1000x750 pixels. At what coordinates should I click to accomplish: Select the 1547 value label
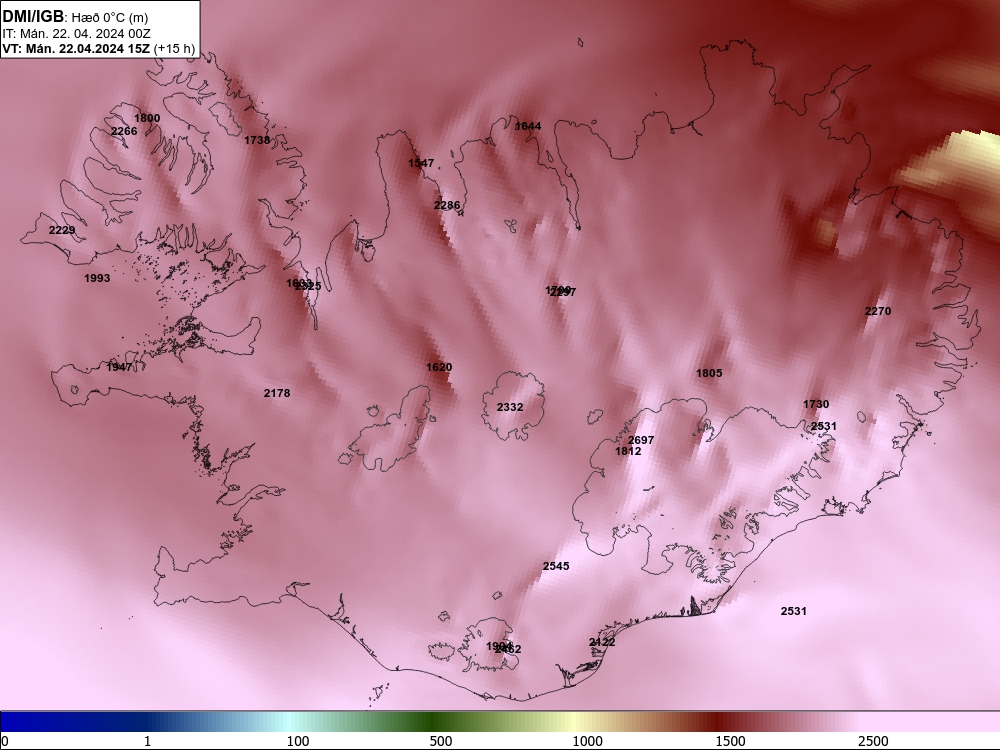pos(421,163)
